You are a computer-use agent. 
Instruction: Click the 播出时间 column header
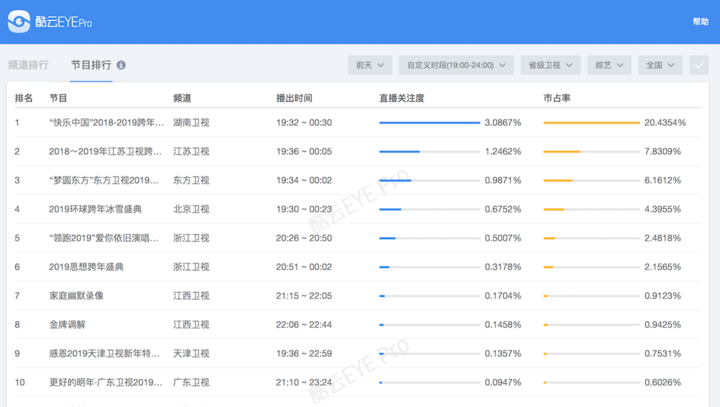(x=294, y=98)
